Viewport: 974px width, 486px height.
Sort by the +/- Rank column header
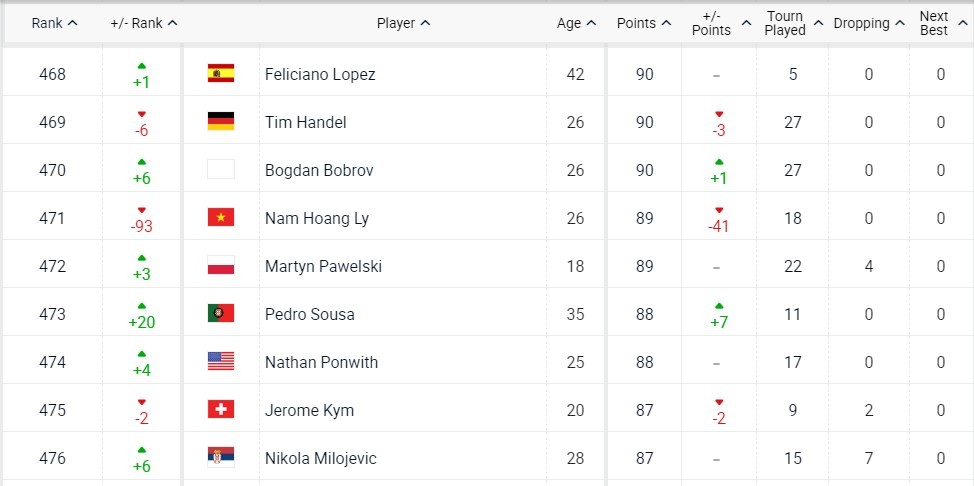[x=143, y=23]
